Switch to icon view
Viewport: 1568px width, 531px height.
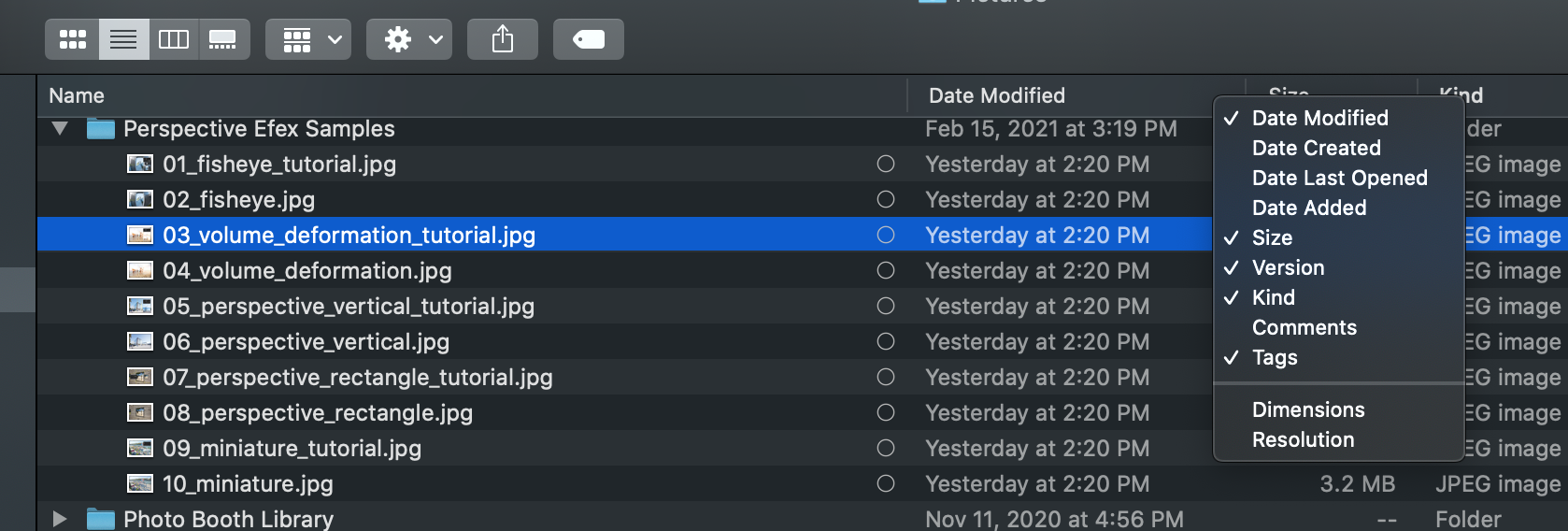pyautogui.click(x=72, y=39)
